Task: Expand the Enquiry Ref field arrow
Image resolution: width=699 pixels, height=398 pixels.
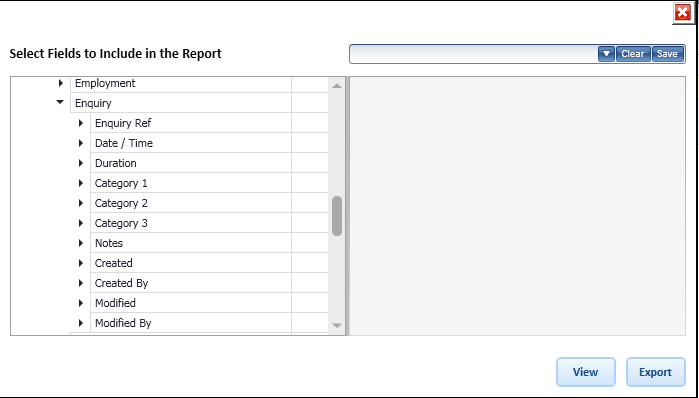Action: click(x=81, y=123)
